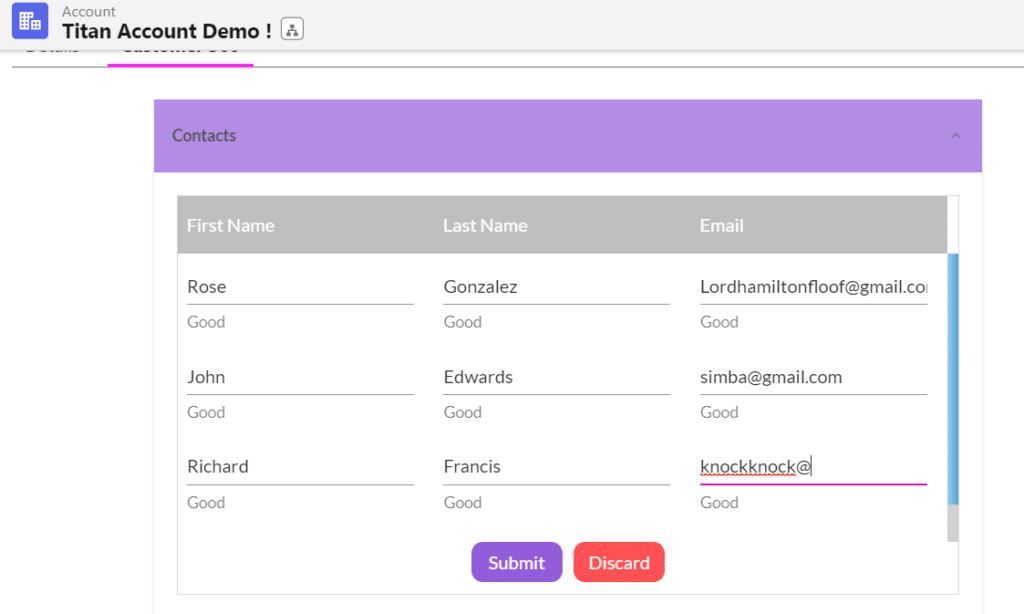Edit the Richard first name field

pos(300,468)
